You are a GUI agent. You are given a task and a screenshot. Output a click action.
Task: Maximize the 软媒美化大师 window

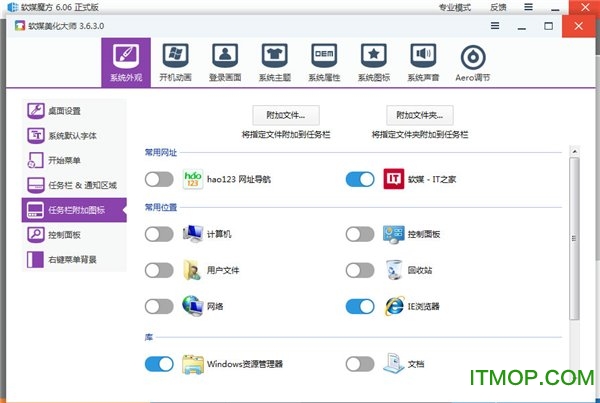(548, 26)
